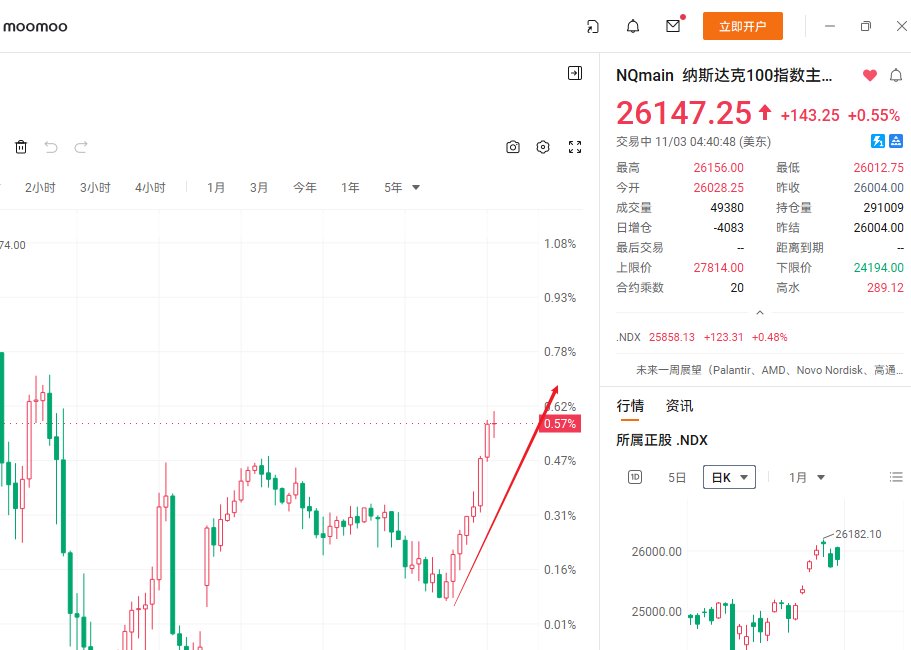The width and height of the screenshot is (911, 650).
Task: Click the change percentage +0.55%
Action: 874,115
